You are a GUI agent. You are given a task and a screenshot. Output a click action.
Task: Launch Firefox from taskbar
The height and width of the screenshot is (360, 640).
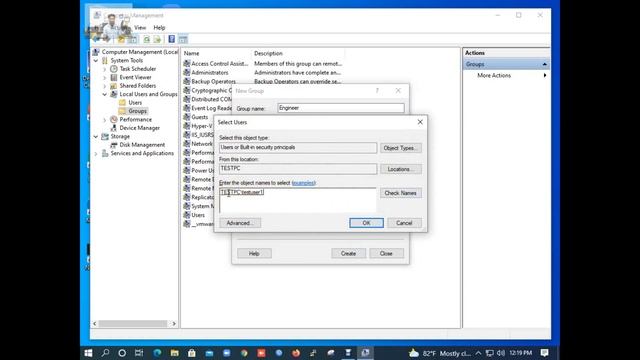(x=296, y=353)
